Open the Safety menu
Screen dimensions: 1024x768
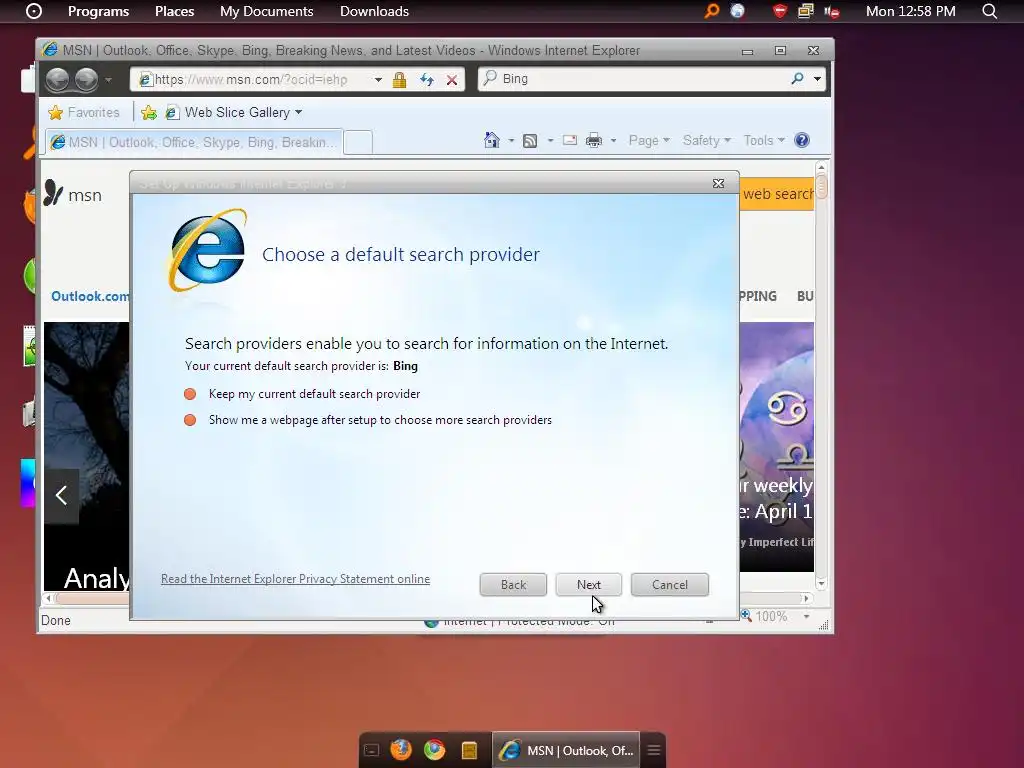click(706, 140)
